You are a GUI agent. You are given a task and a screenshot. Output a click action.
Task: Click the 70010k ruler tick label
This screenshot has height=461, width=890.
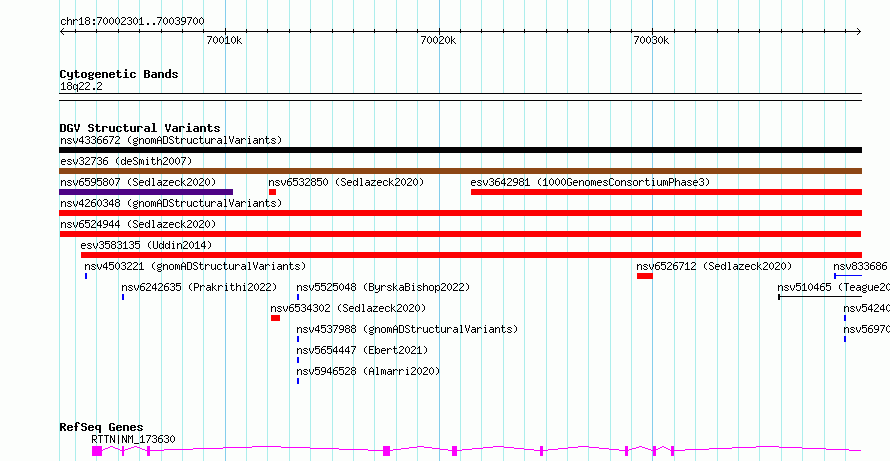point(224,40)
